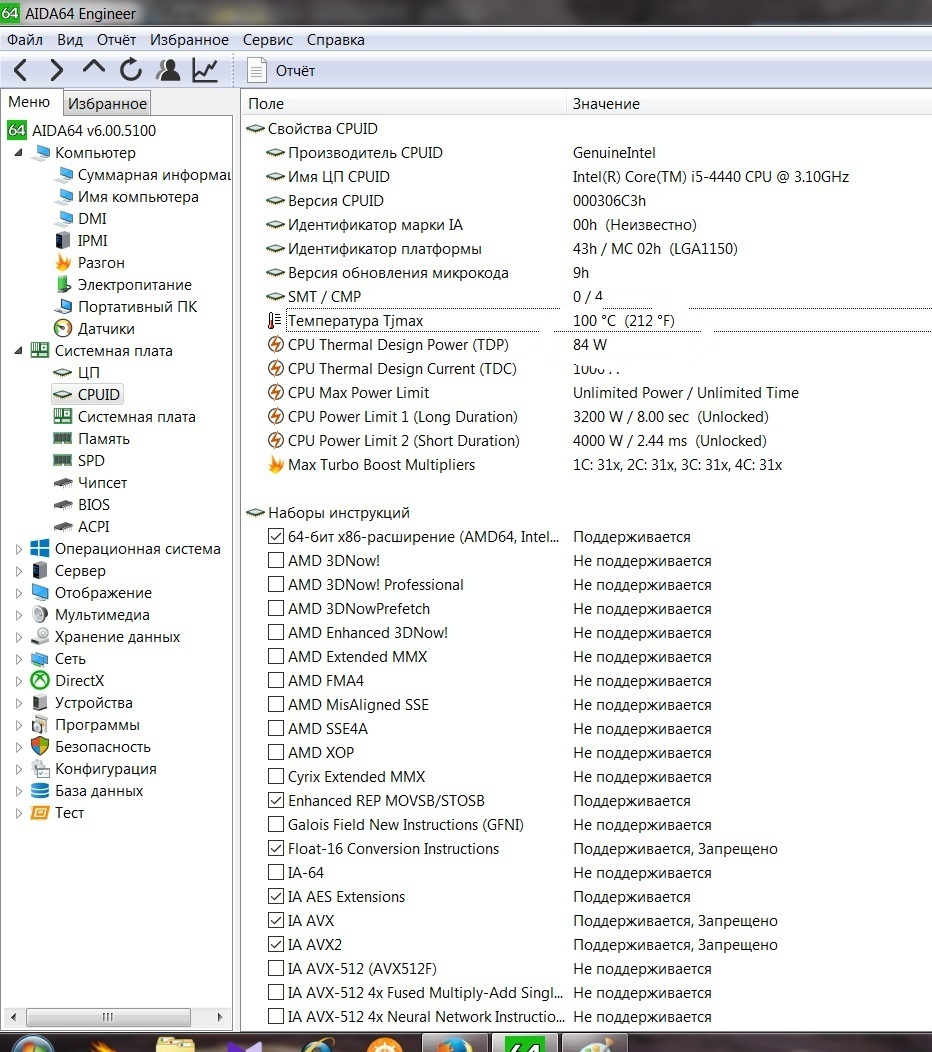Open the Справка menu
This screenshot has width=932, height=1052.
click(x=335, y=40)
